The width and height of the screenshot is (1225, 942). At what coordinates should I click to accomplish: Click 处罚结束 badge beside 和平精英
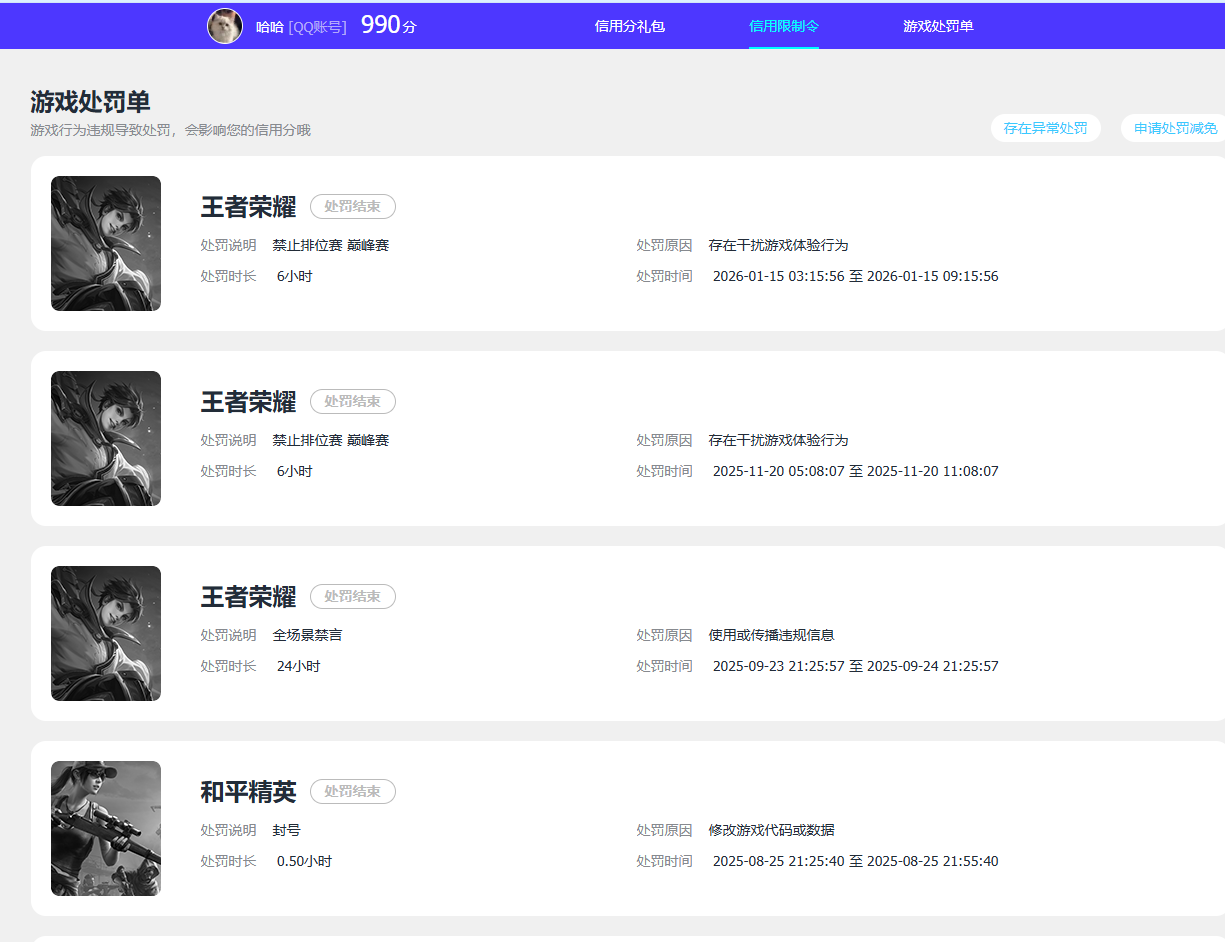pyautogui.click(x=353, y=791)
